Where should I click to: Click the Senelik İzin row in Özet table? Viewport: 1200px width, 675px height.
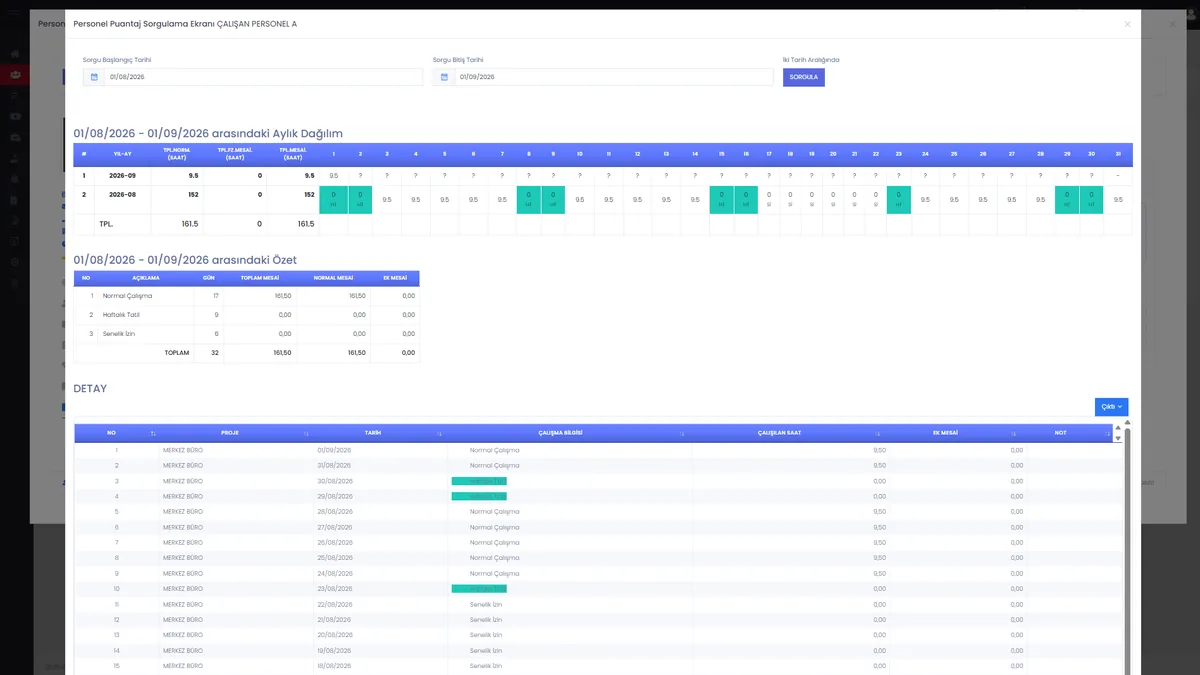pos(247,334)
